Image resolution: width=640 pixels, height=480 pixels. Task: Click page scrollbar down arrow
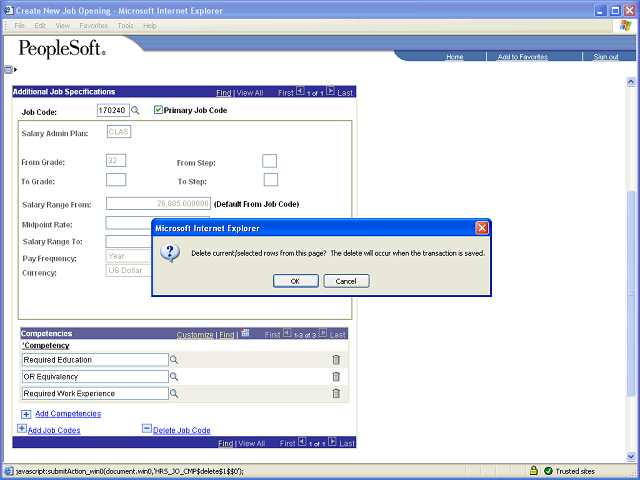[x=631, y=456]
